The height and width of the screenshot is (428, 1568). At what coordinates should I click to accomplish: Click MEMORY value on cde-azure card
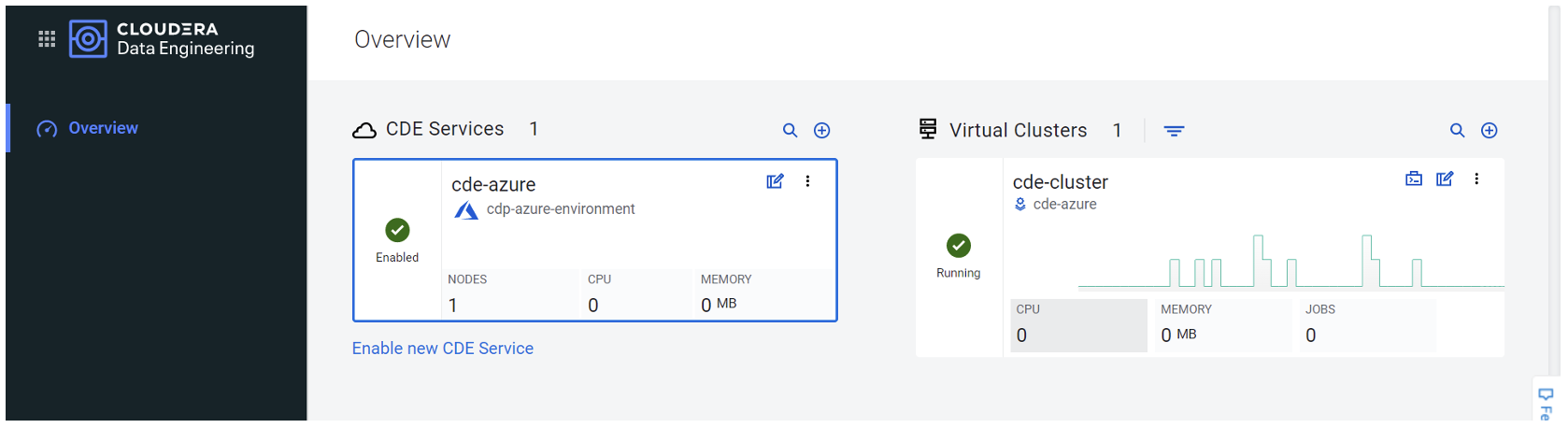[719, 305]
